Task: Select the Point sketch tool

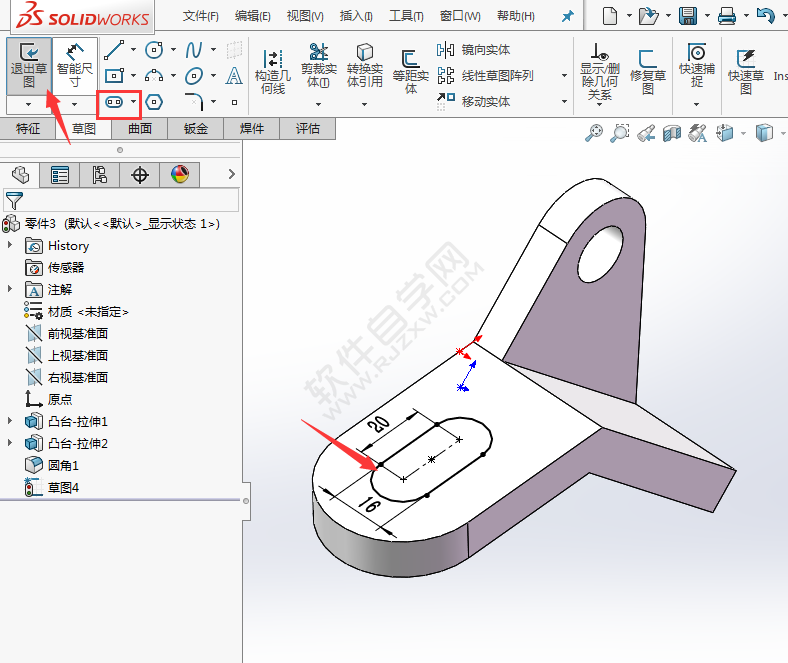Action: point(234,103)
